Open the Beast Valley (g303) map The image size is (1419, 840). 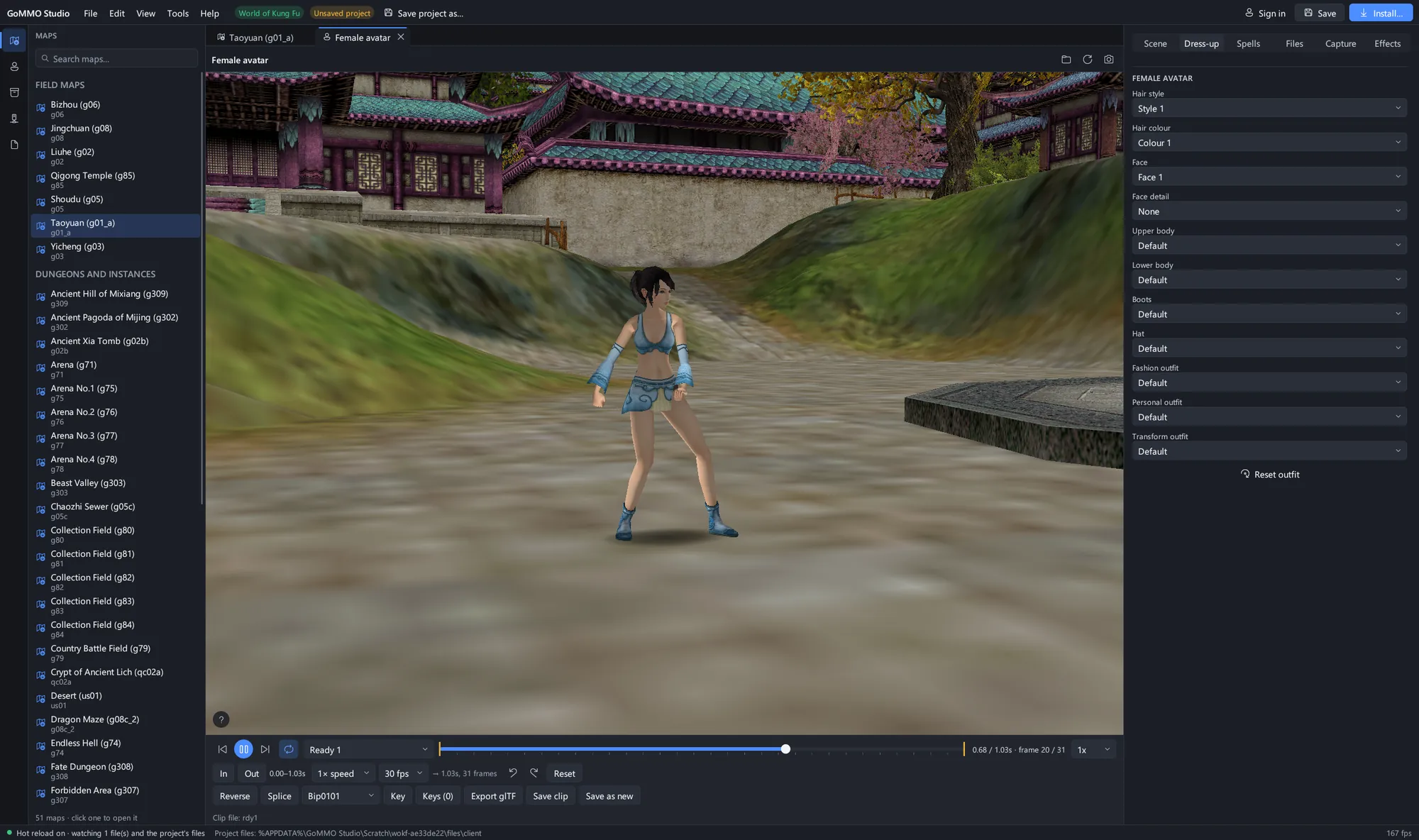116,487
